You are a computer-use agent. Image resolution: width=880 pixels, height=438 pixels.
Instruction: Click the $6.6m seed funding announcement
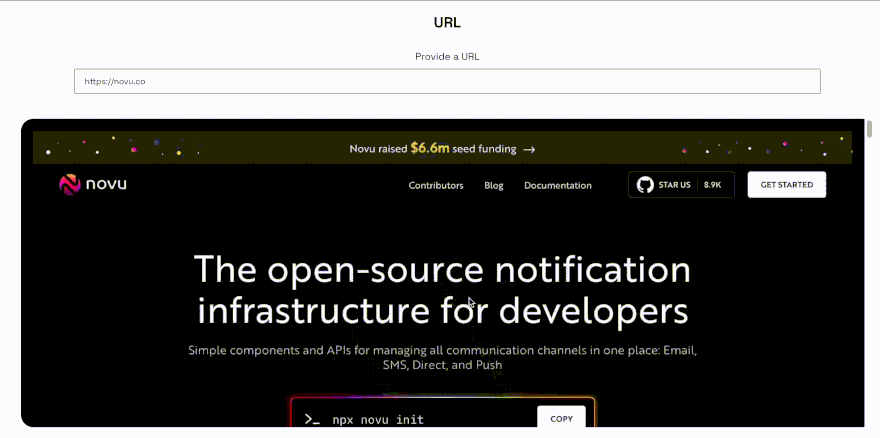tap(442, 149)
